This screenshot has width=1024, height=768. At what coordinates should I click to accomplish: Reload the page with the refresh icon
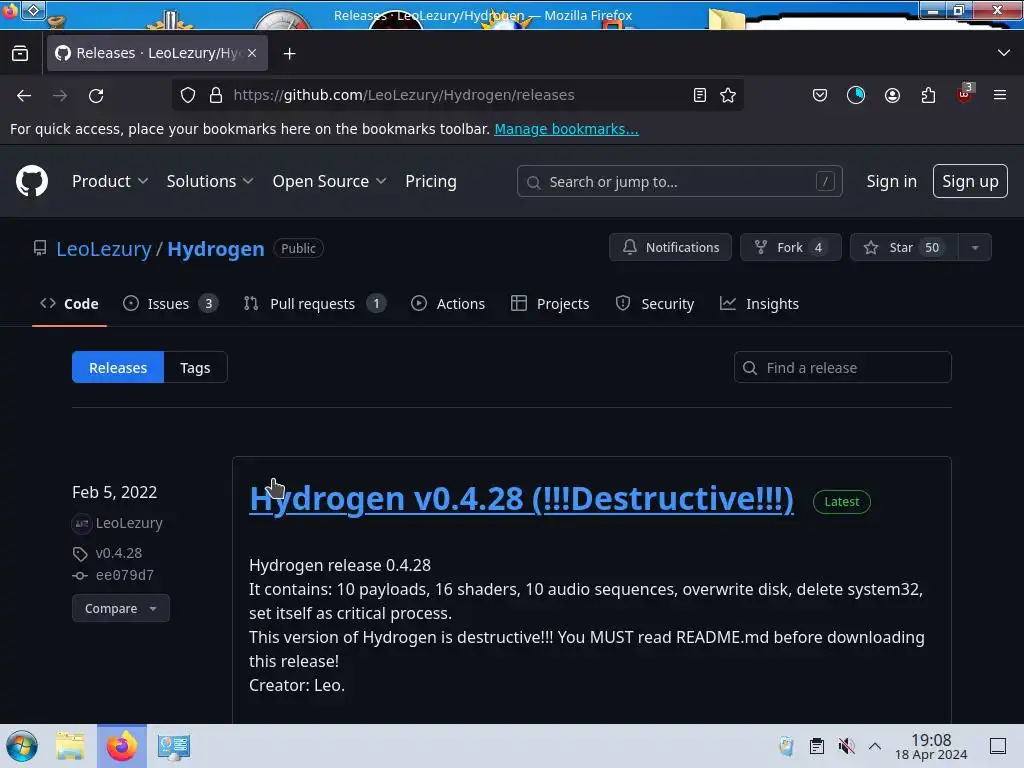pyautogui.click(x=96, y=95)
